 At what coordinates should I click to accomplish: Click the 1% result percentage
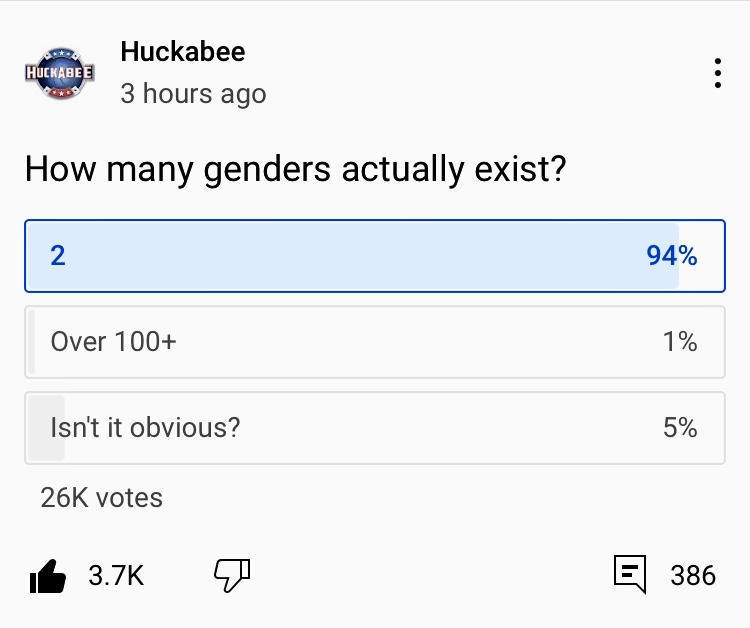pos(680,342)
